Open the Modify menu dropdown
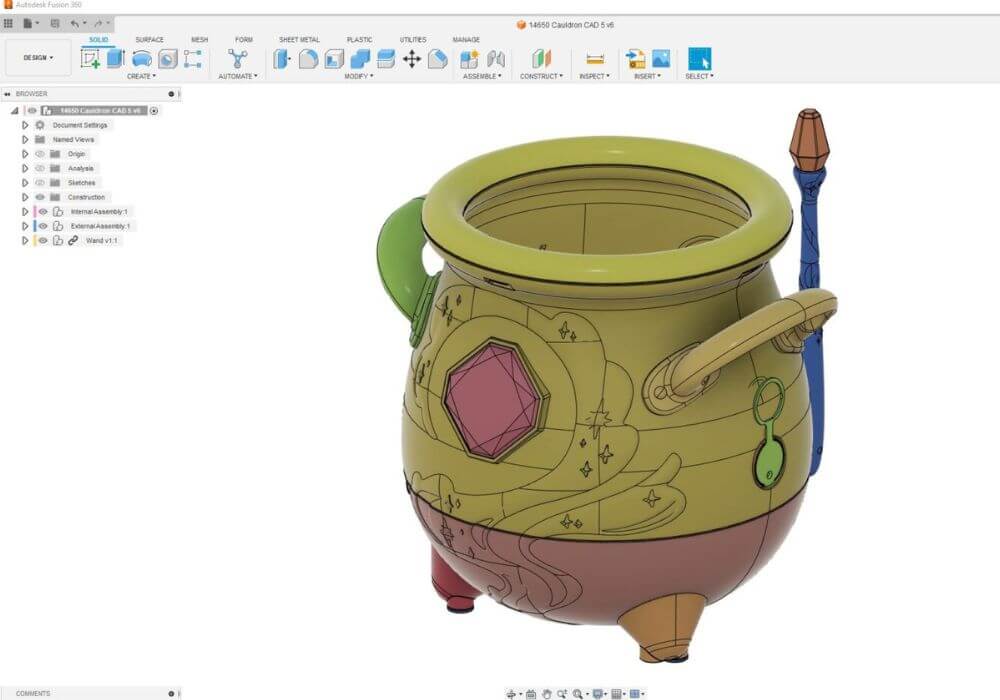1000x700 pixels. pos(358,77)
